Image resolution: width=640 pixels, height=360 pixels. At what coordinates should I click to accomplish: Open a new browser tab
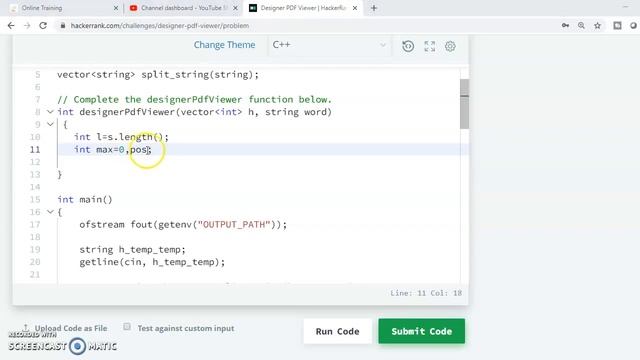(x=374, y=8)
